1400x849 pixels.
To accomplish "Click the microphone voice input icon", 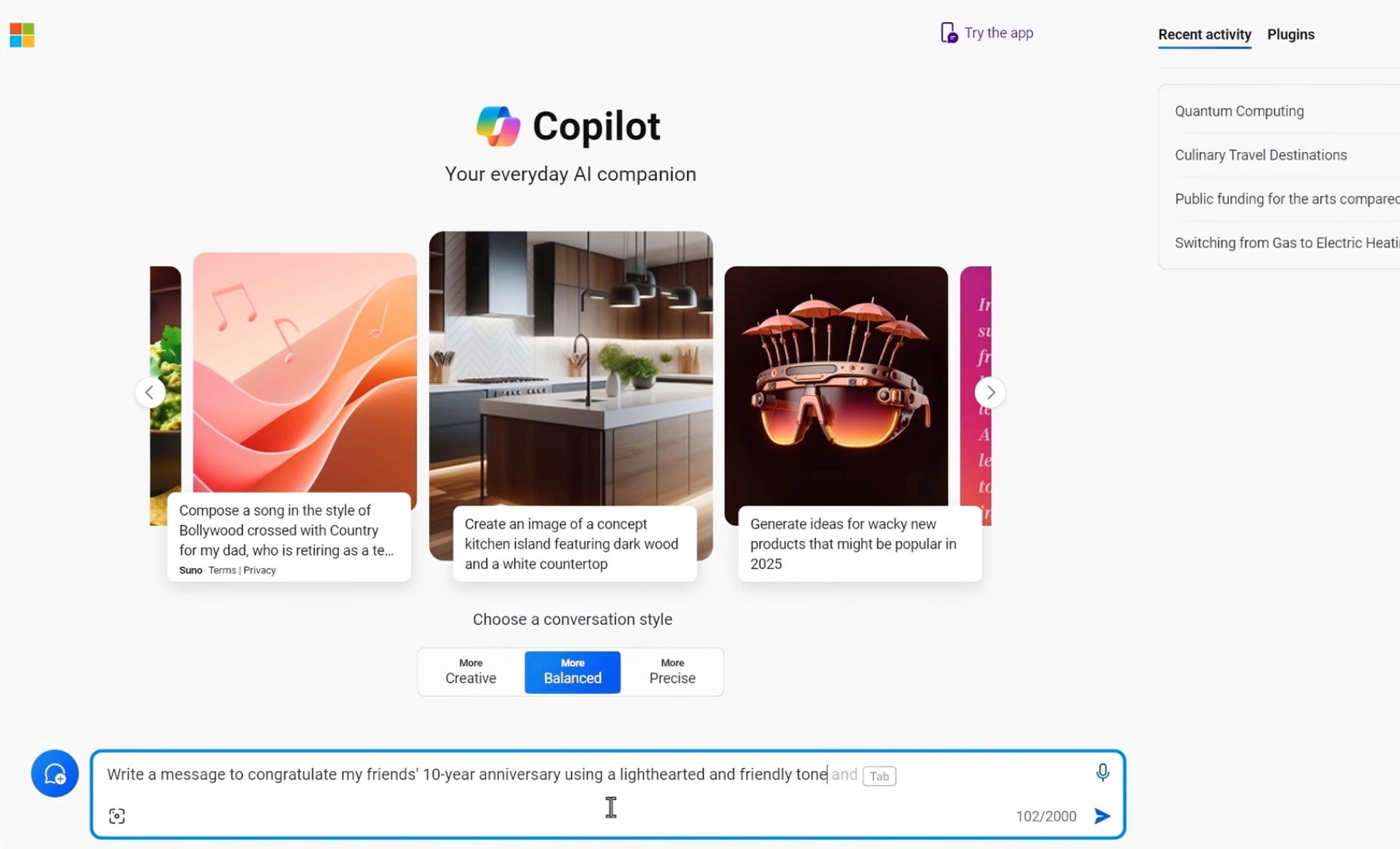I will pos(1102,773).
